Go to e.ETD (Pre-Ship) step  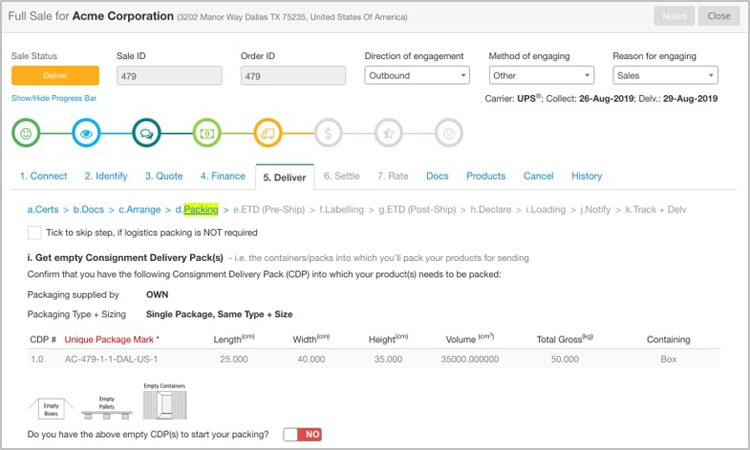269,209
